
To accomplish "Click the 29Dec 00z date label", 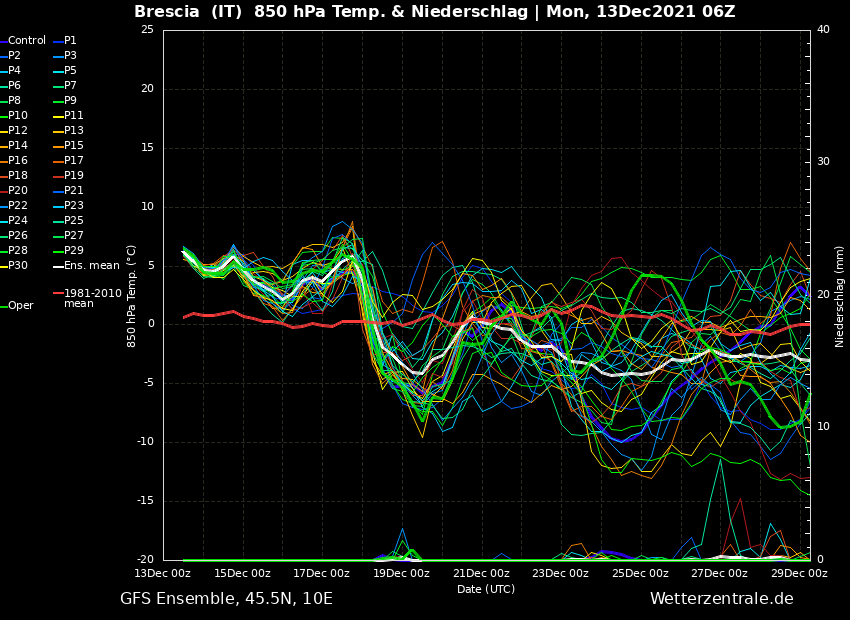I will click(x=799, y=573).
